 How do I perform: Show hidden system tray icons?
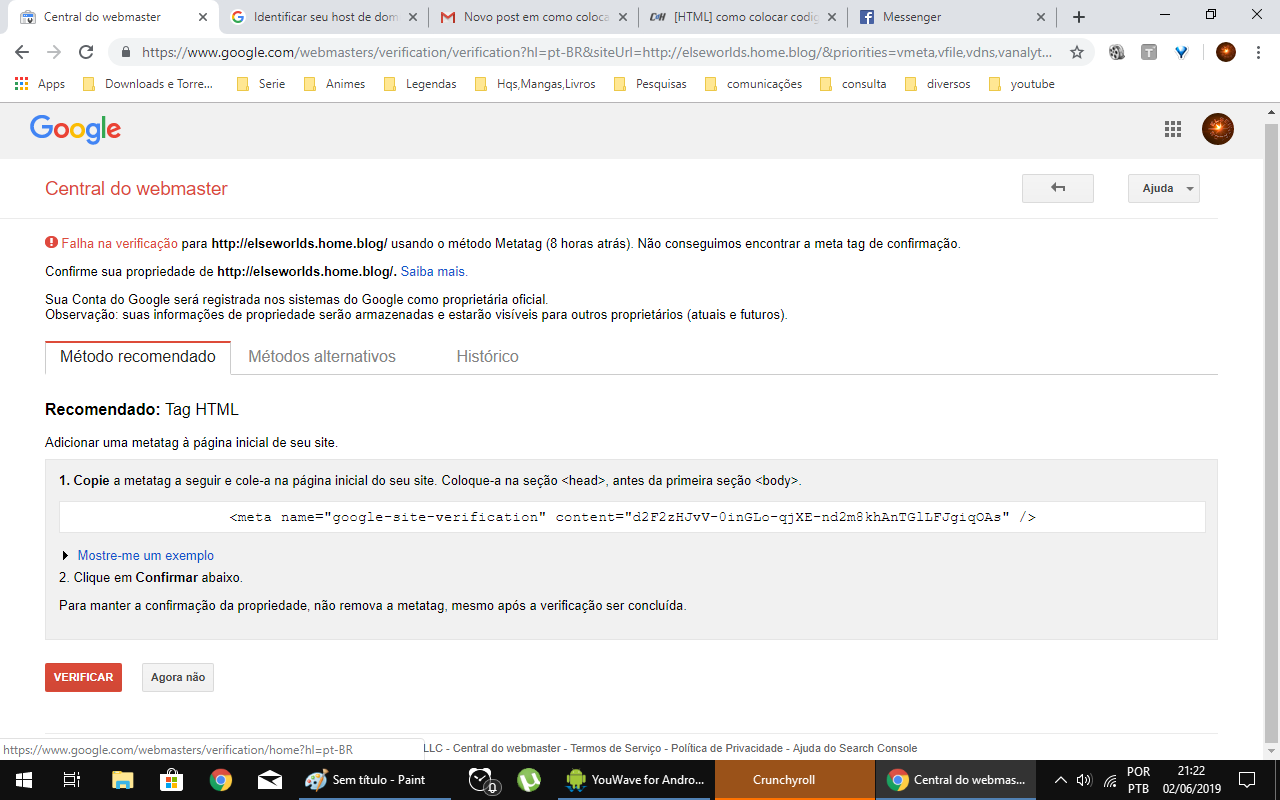(1061, 780)
